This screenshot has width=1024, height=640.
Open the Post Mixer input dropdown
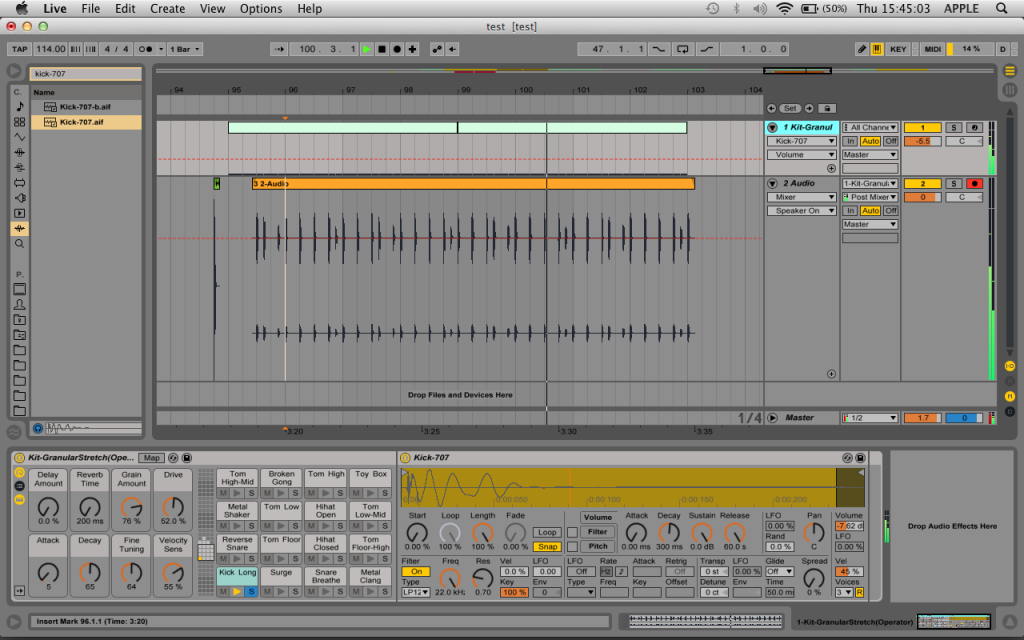coord(870,197)
